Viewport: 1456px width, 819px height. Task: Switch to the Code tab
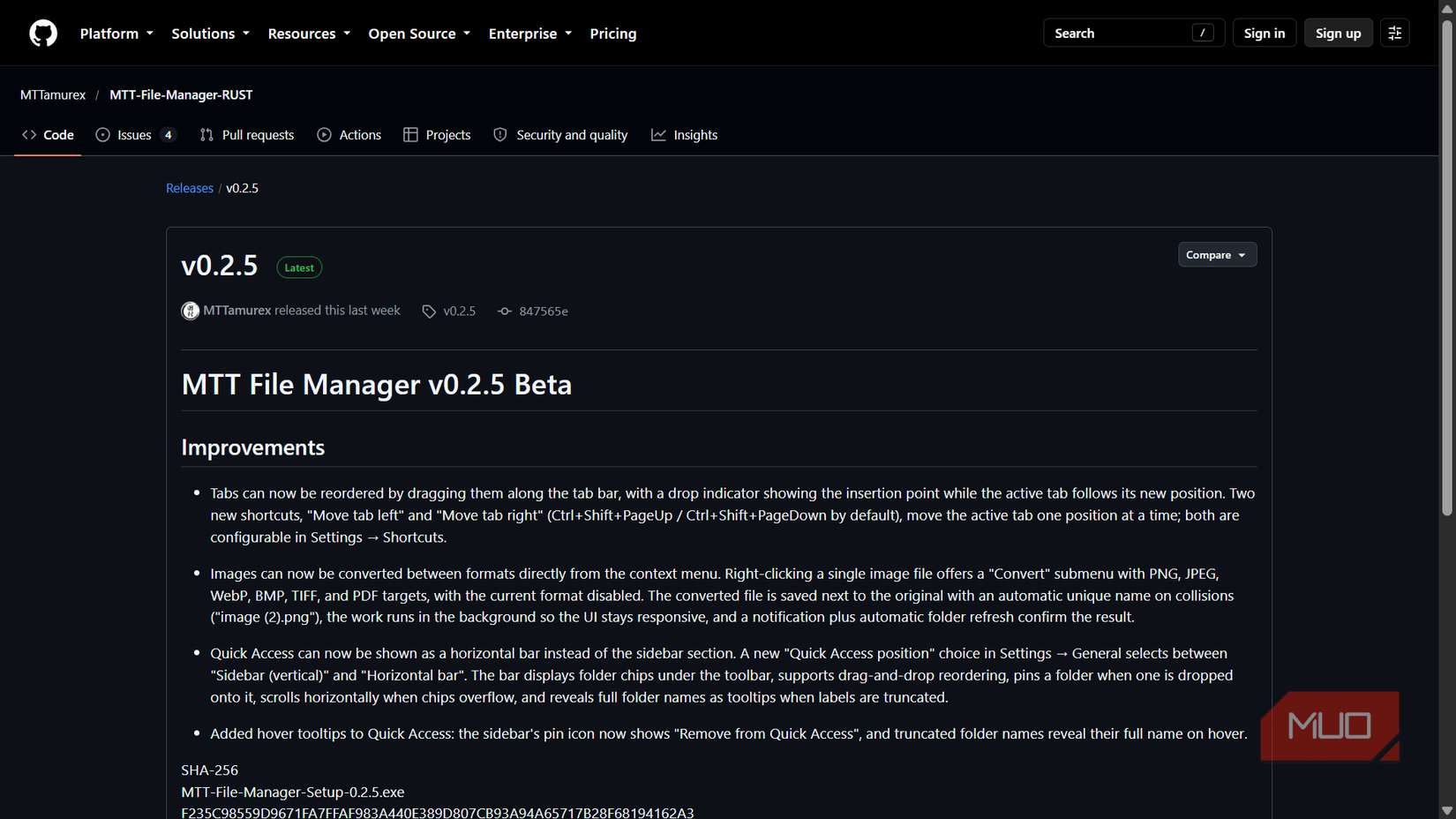pyautogui.click(x=48, y=135)
